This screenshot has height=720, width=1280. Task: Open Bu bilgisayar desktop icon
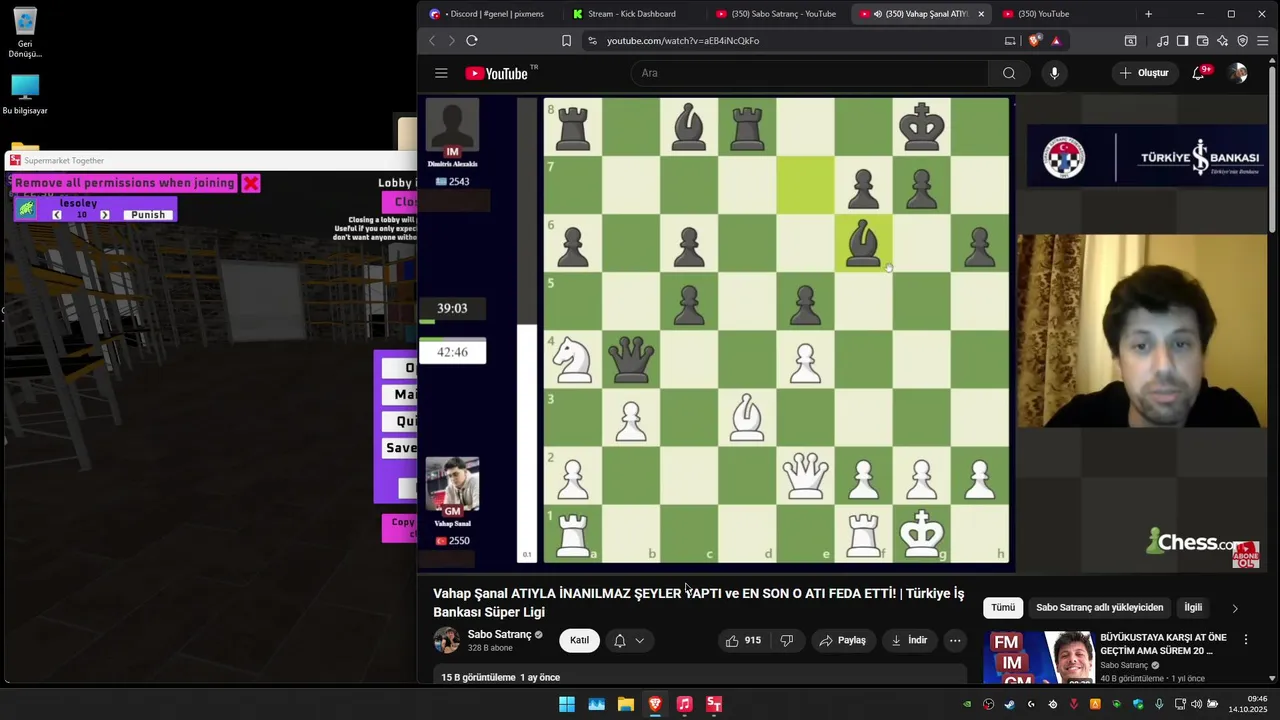(25, 95)
